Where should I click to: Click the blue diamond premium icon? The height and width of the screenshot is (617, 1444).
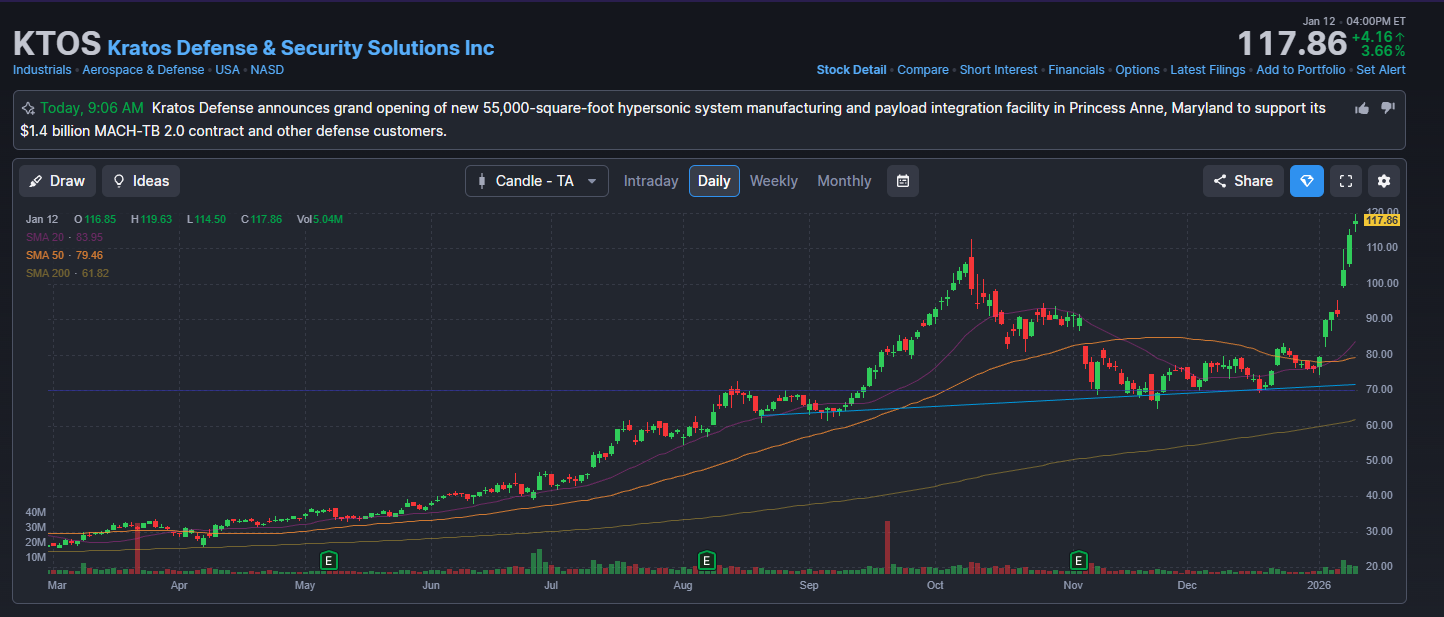pos(1307,181)
